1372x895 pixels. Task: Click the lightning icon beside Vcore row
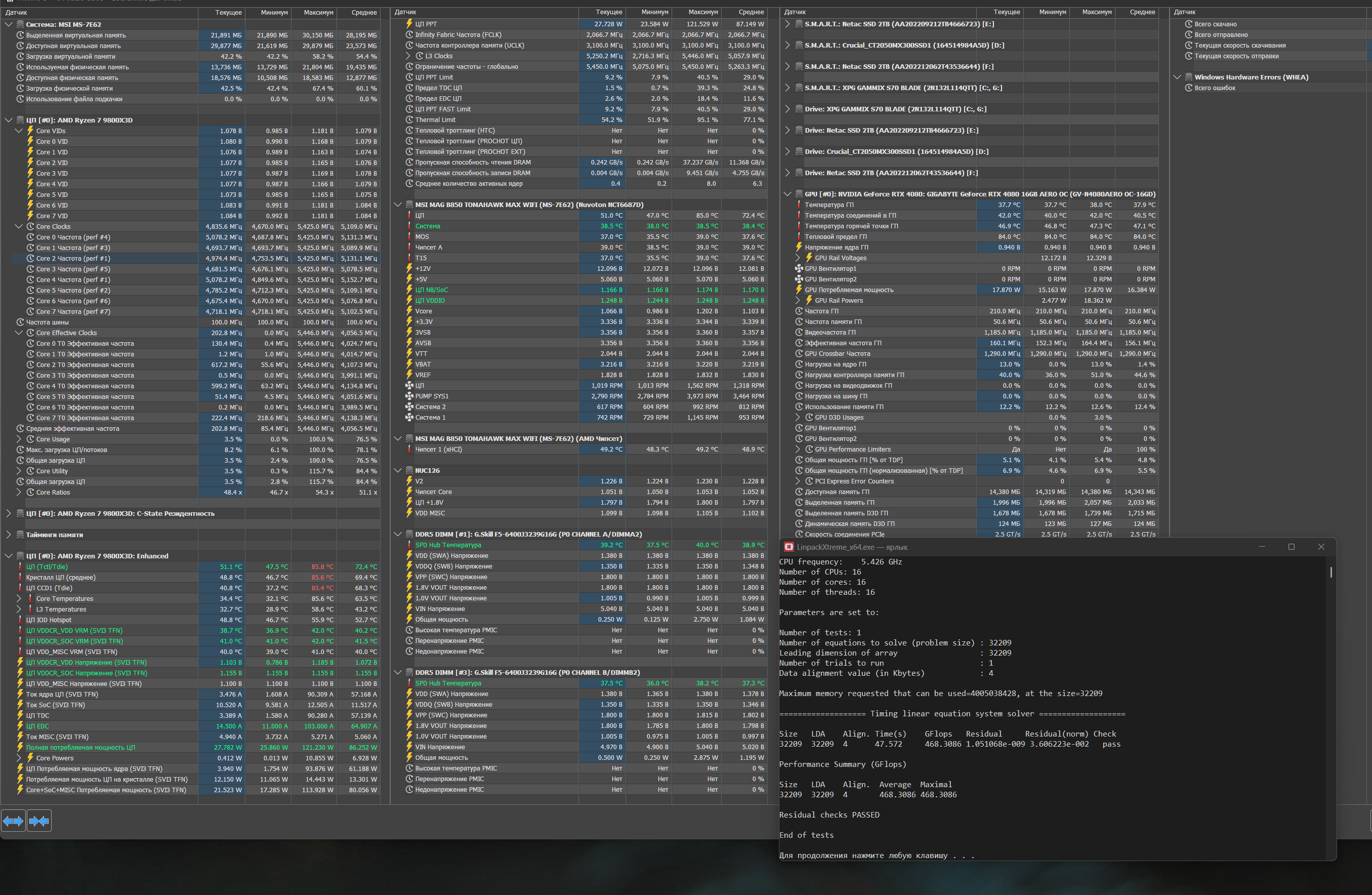coord(409,311)
